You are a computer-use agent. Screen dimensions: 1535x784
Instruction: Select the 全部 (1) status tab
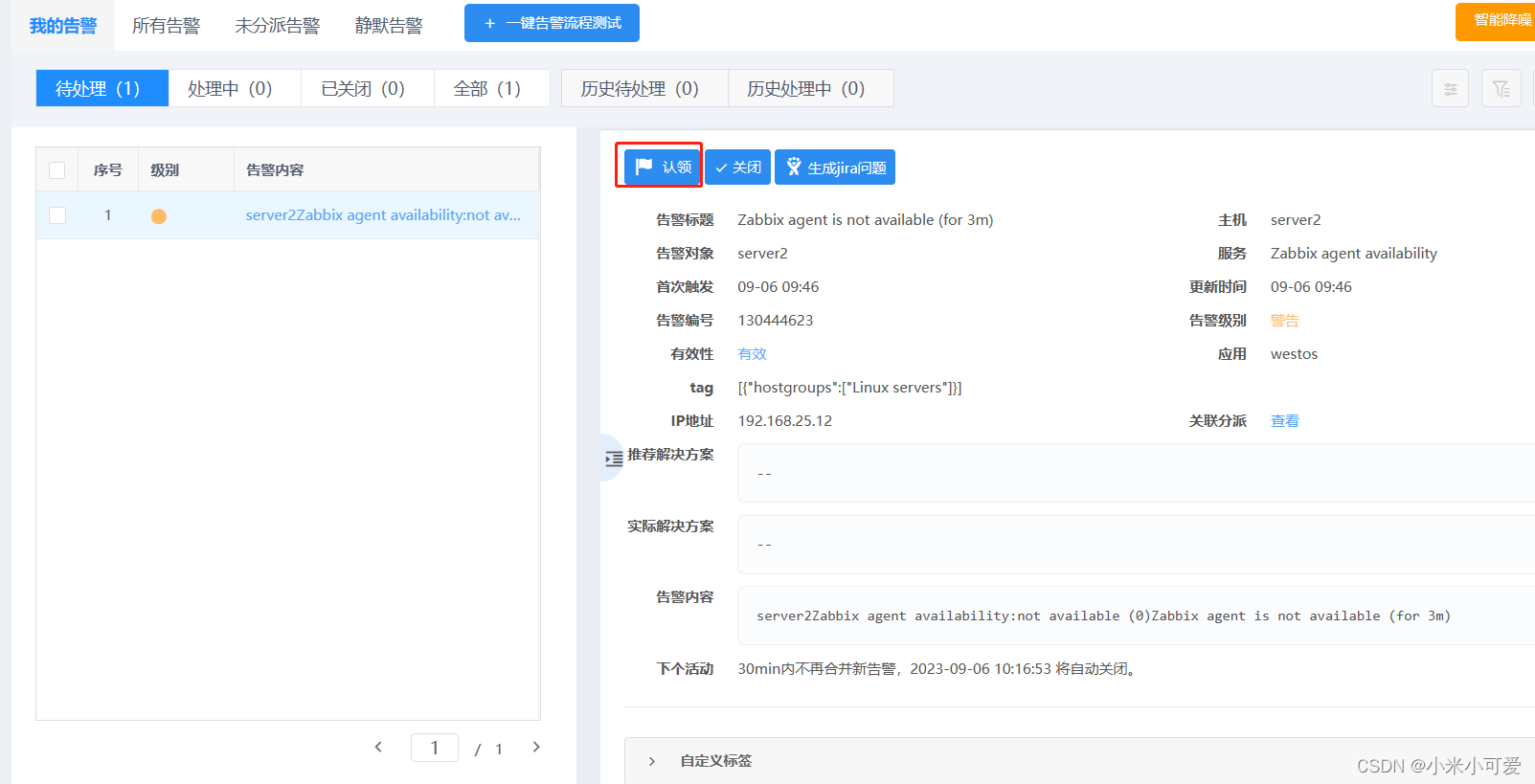point(492,88)
